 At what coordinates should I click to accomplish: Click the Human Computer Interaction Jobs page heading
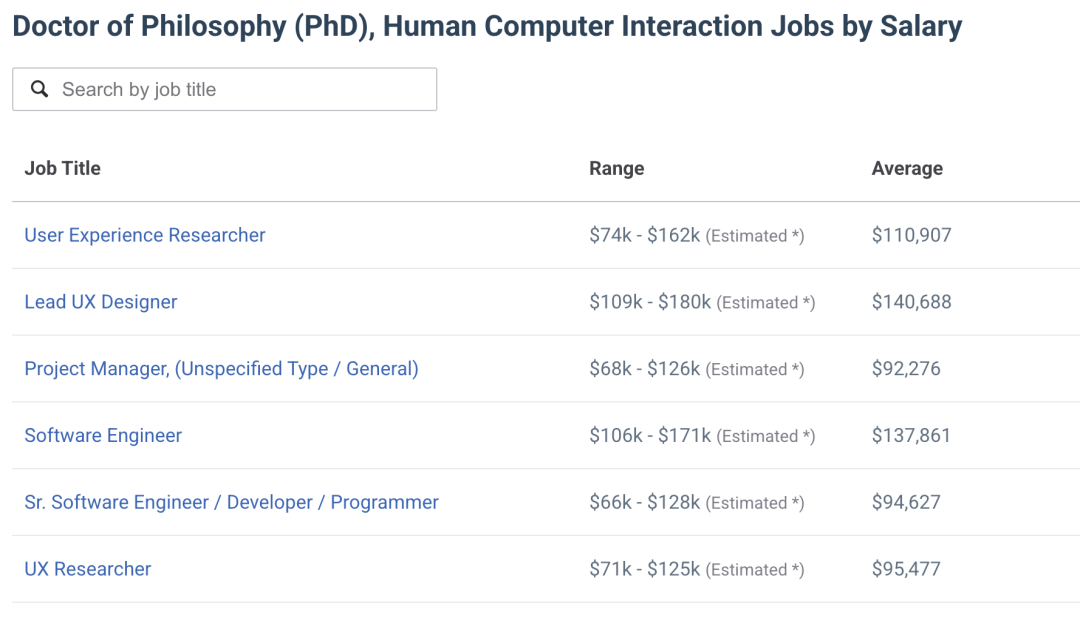tap(487, 26)
